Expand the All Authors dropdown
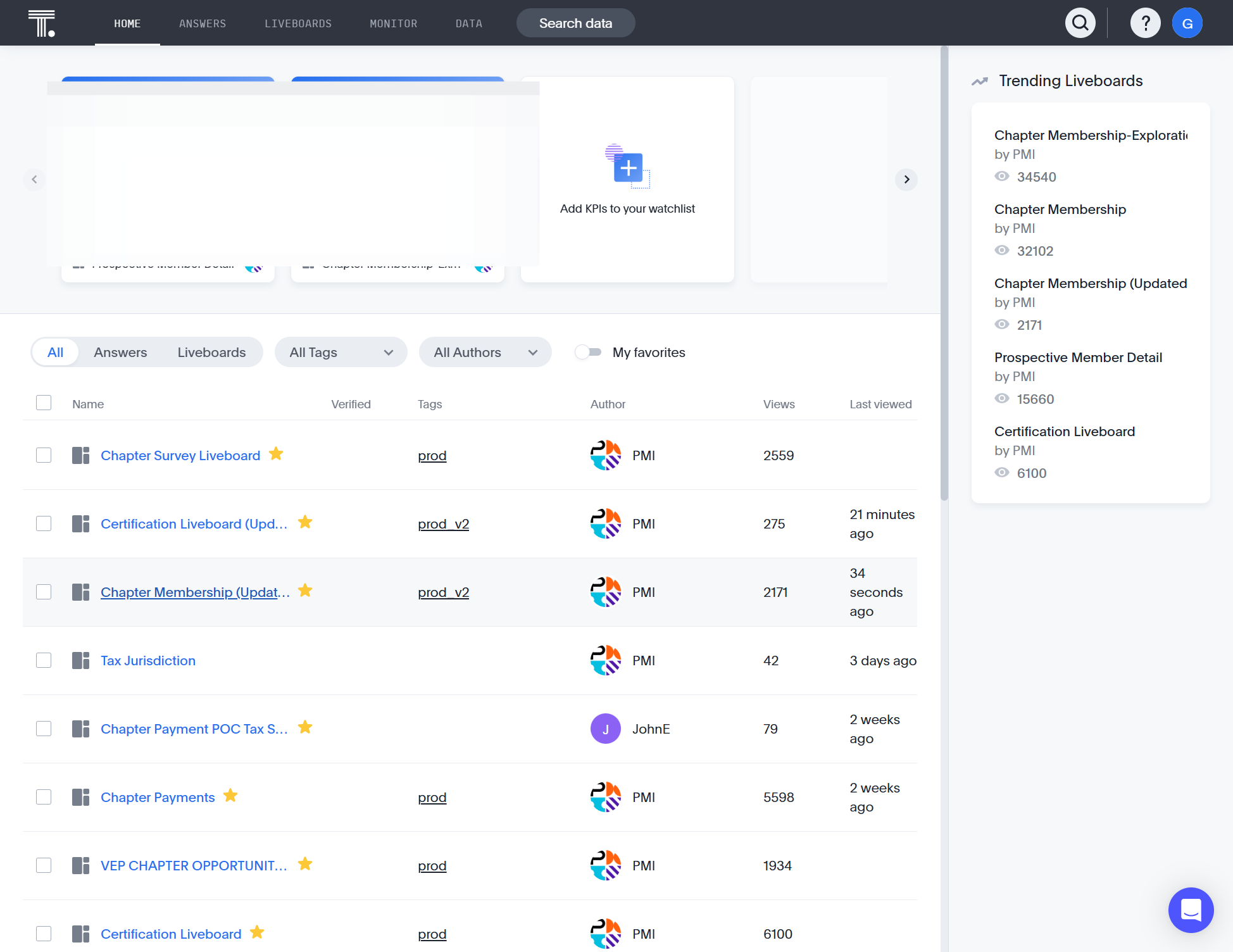This screenshot has width=1233, height=952. (x=485, y=352)
